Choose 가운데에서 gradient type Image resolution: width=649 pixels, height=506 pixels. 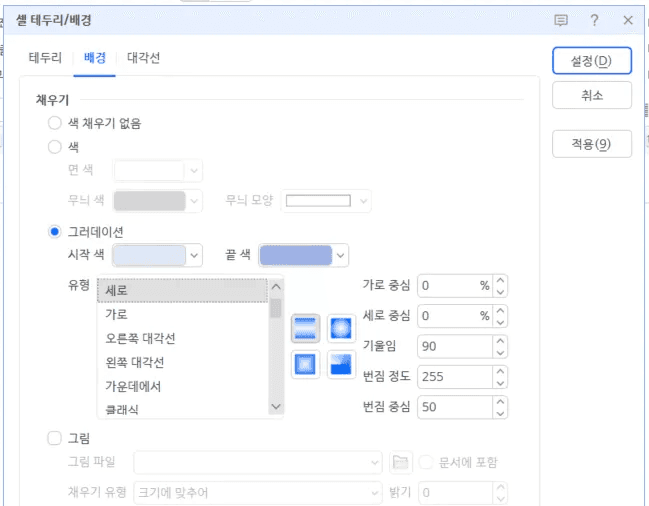coord(183,386)
